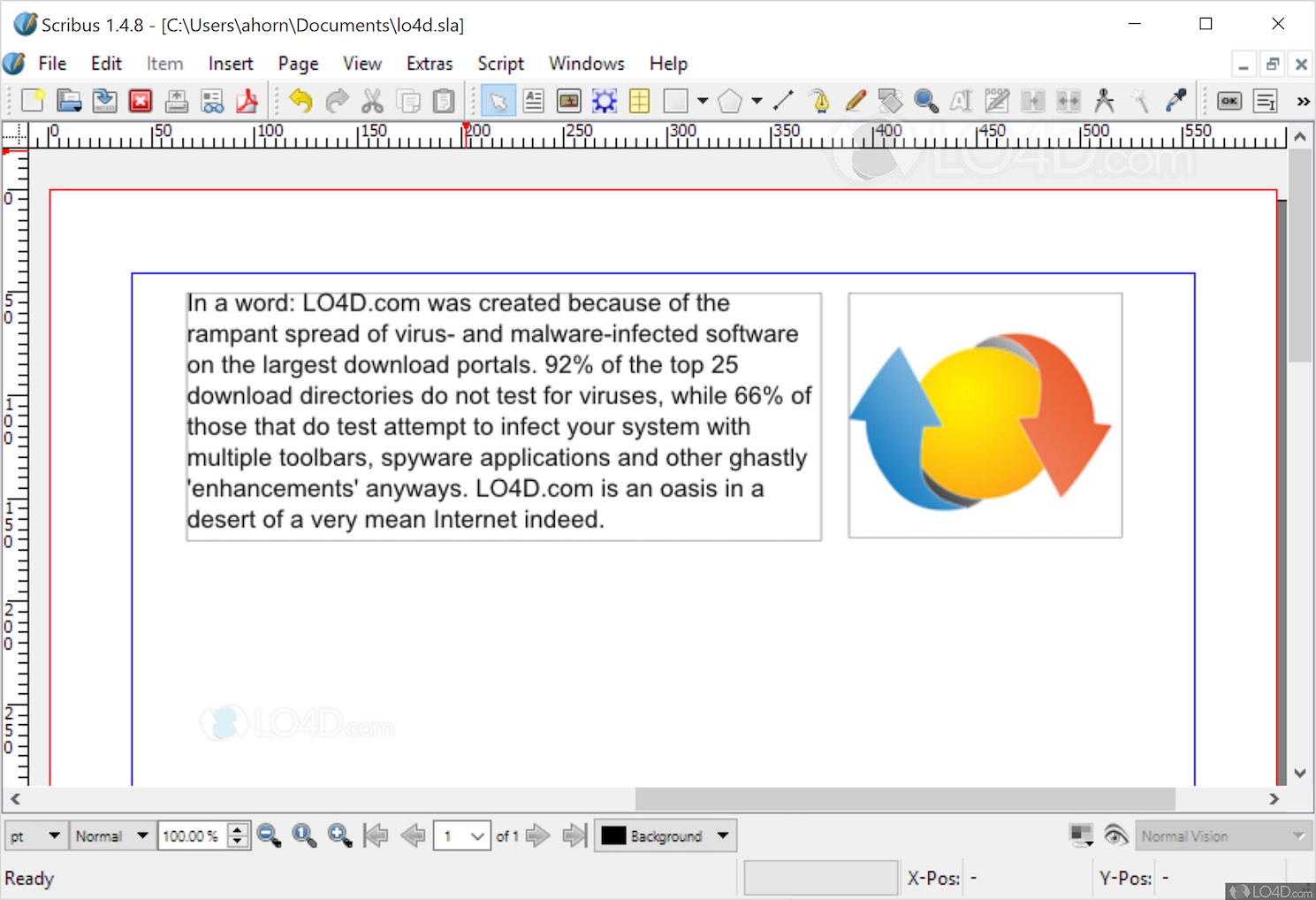Launch the Preflight Verifier icon

coord(212,101)
